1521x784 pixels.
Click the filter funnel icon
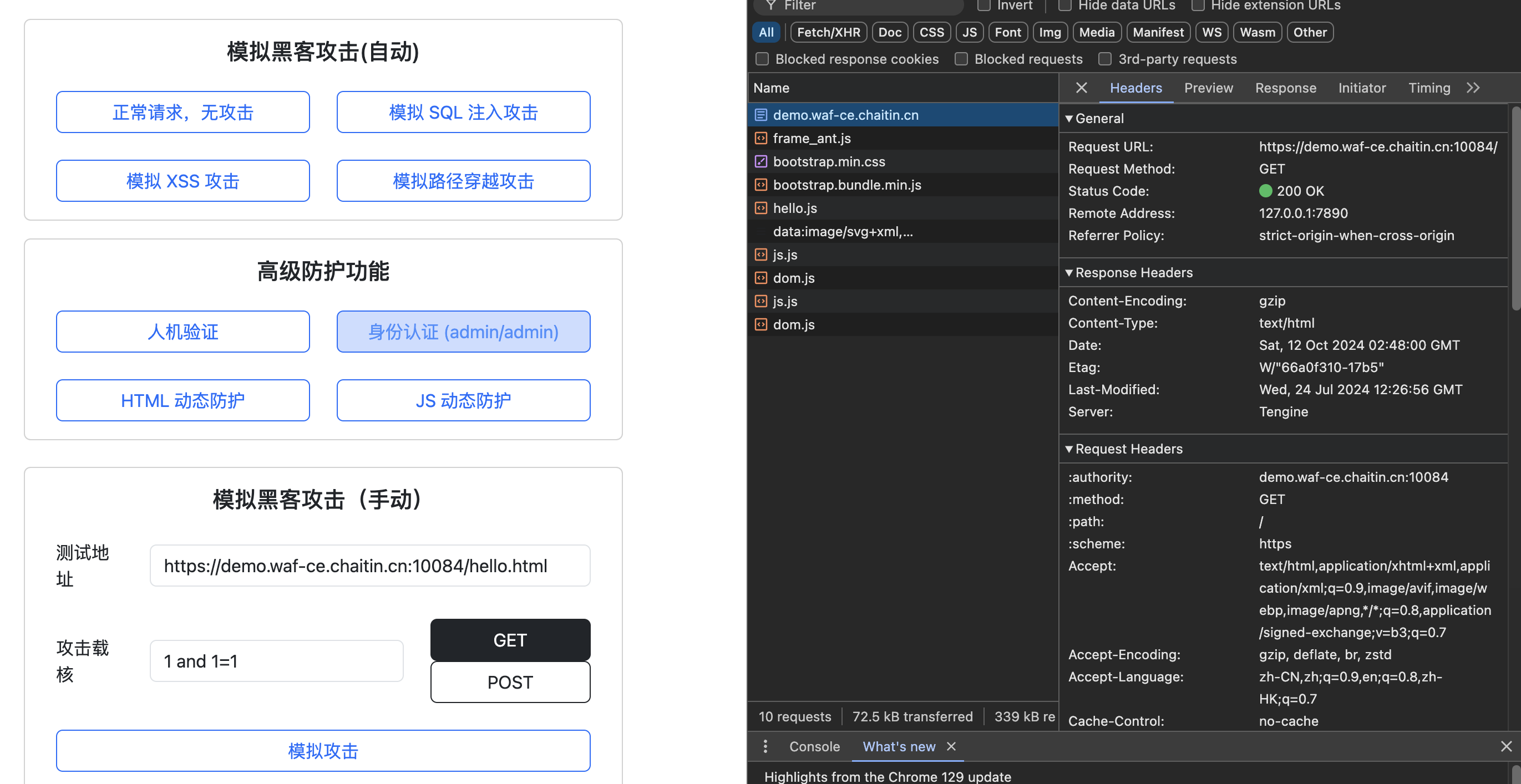(770, 6)
